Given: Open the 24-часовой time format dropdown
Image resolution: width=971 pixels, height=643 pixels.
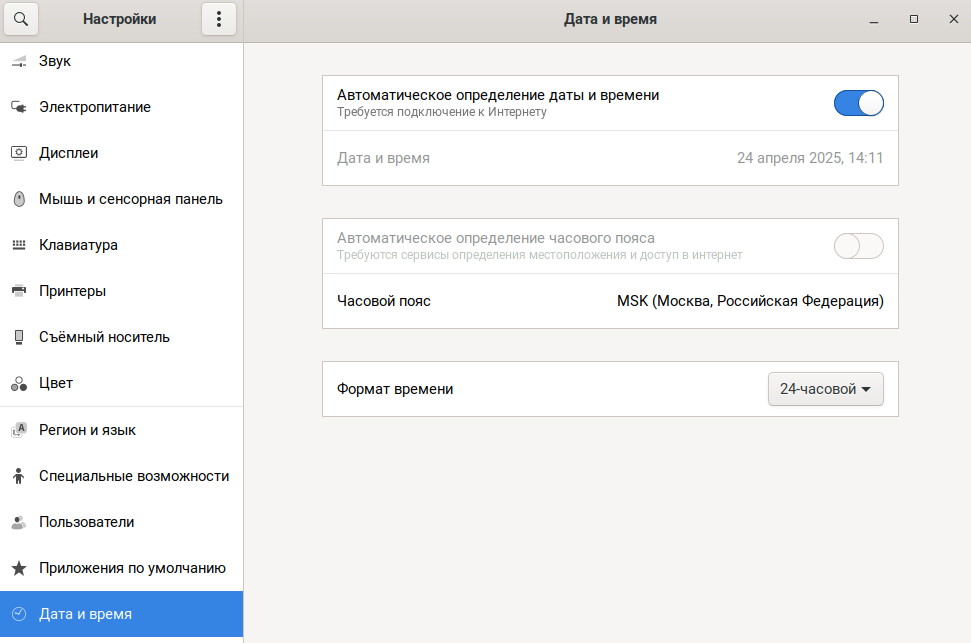Looking at the screenshot, I should point(825,389).
